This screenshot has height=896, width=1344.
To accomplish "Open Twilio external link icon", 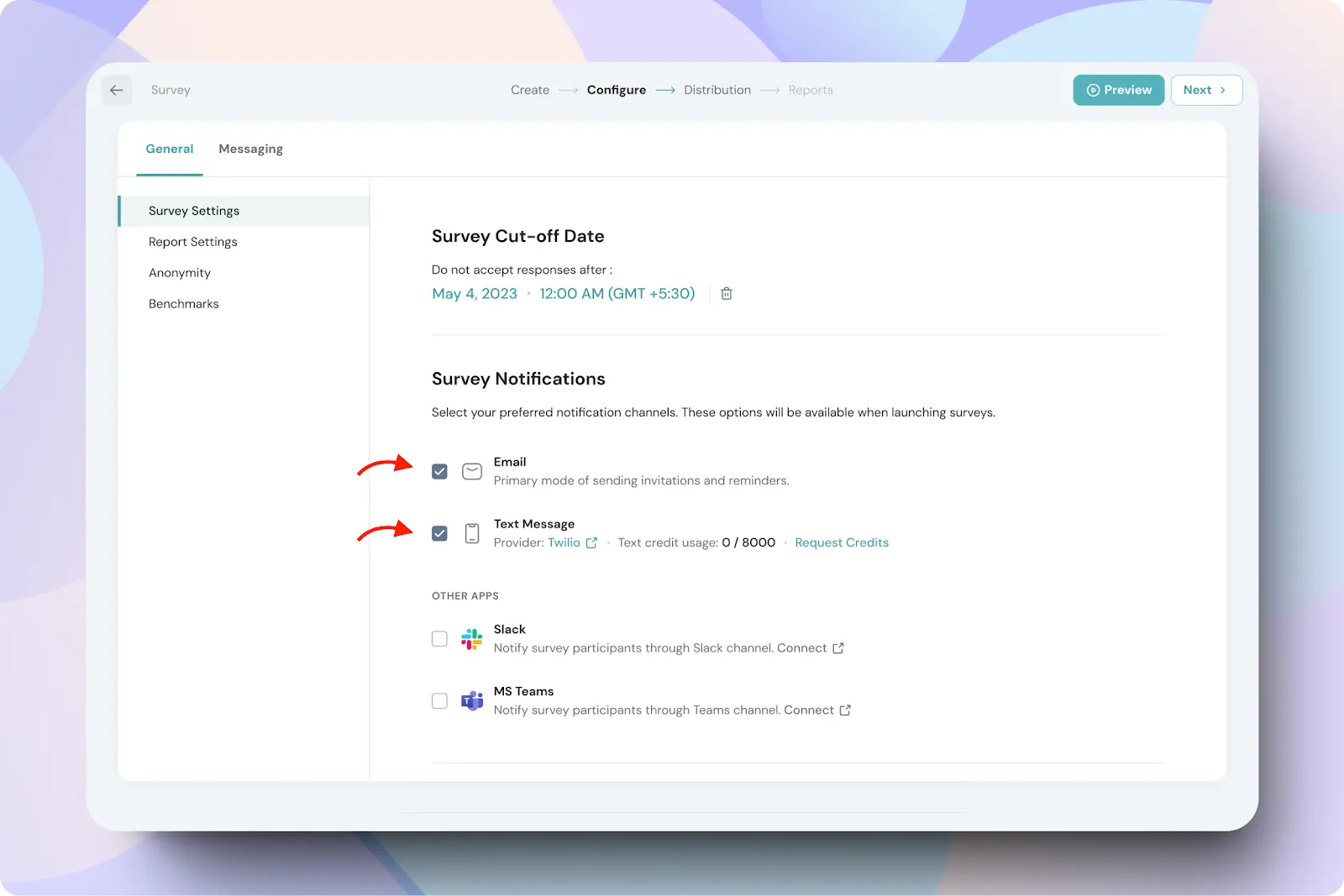I will (x=591, y=543).
